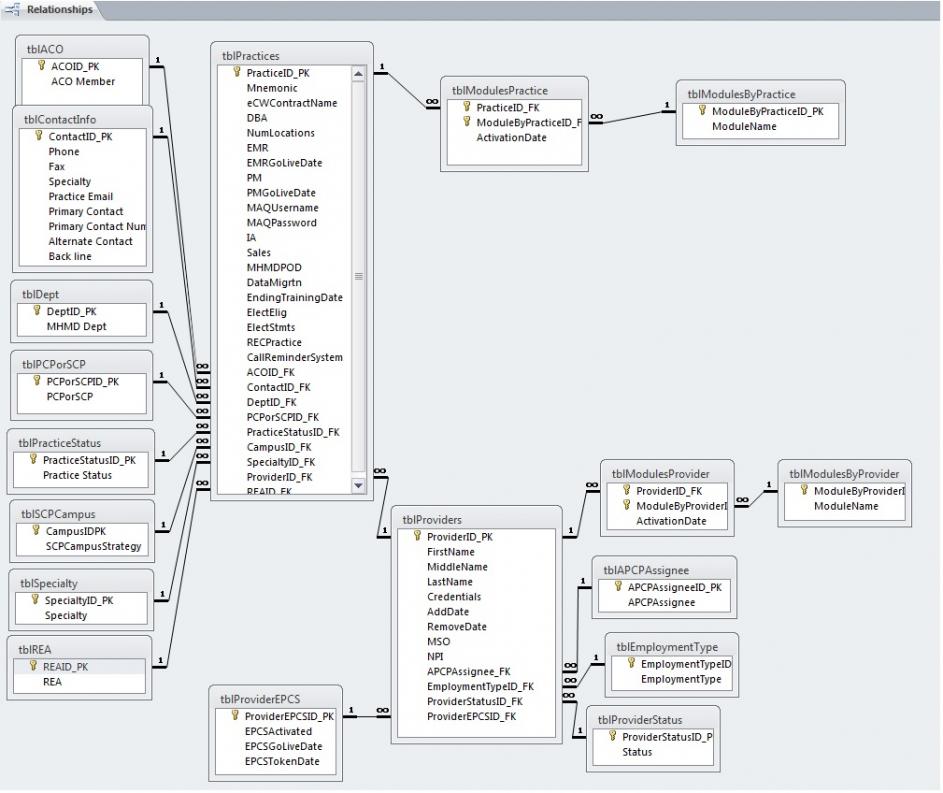Select the NPI field in tblProviders
943x793 pixels.
tap(435, 657)
